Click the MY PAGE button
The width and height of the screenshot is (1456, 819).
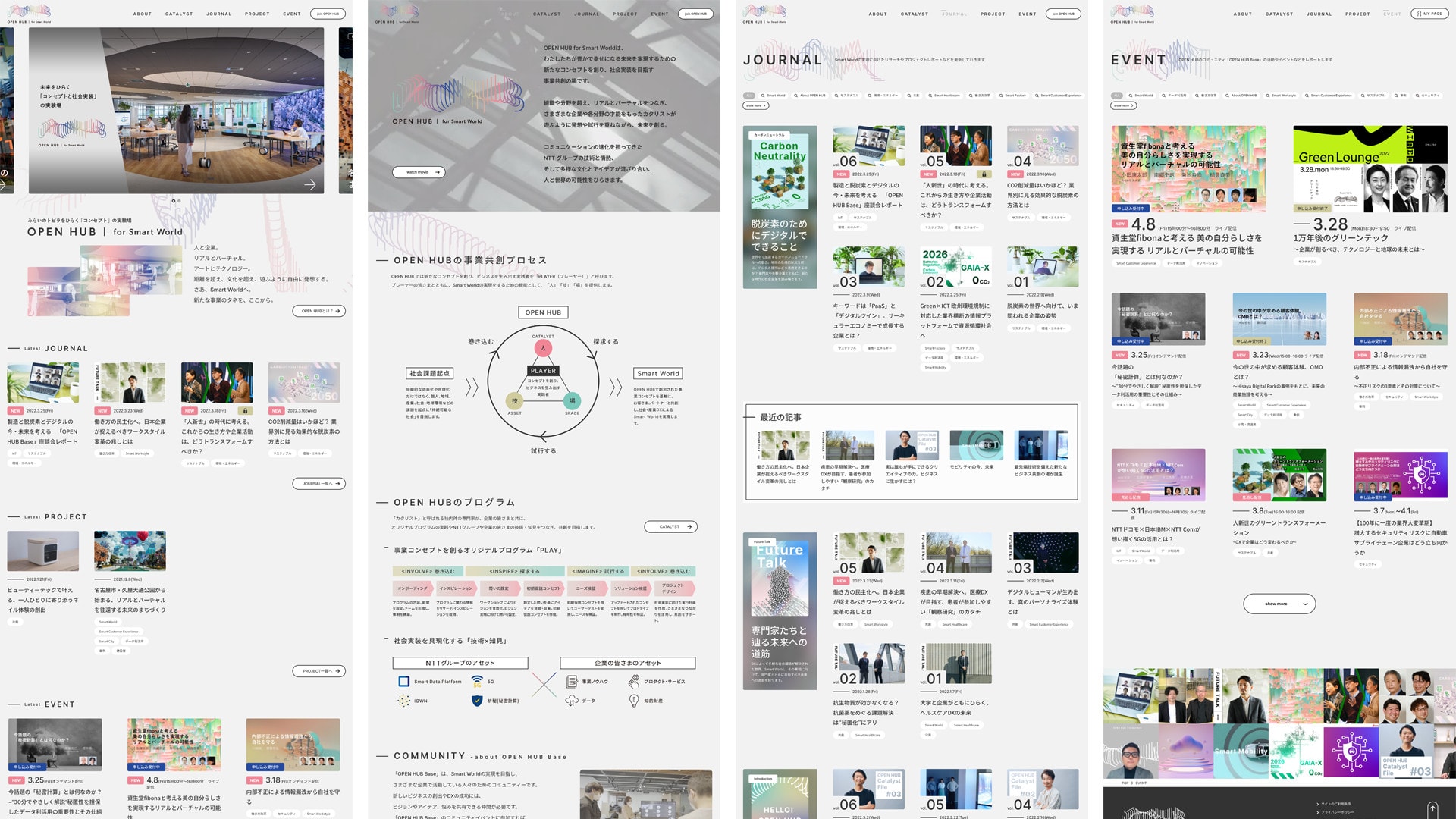[x=1429, y=14]
